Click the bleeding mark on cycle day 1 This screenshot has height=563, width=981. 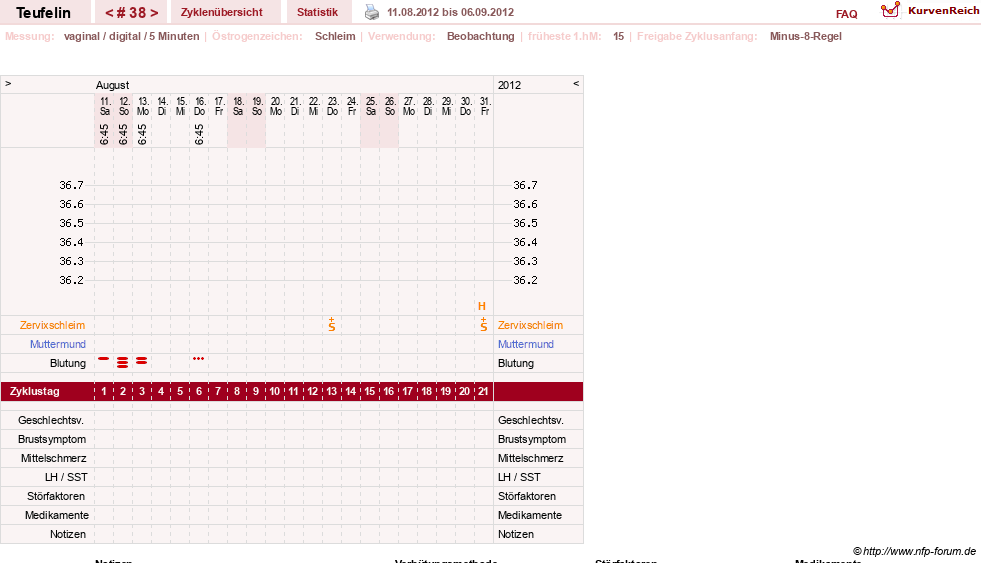[x=104, y=358]
